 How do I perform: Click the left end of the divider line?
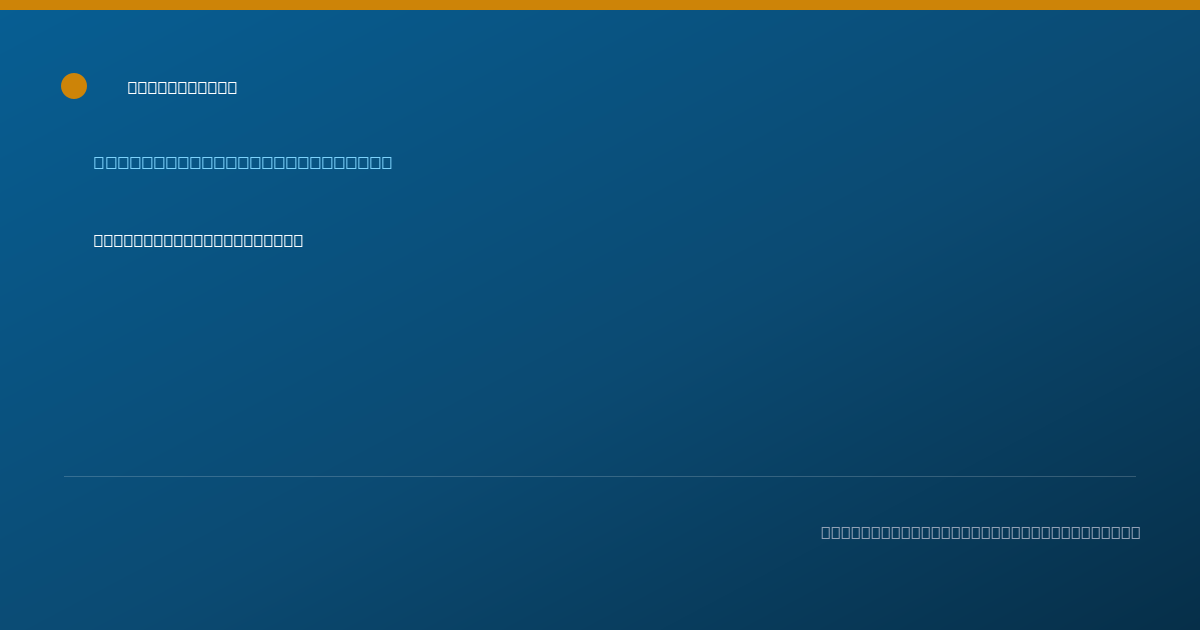tap(66, 476)
